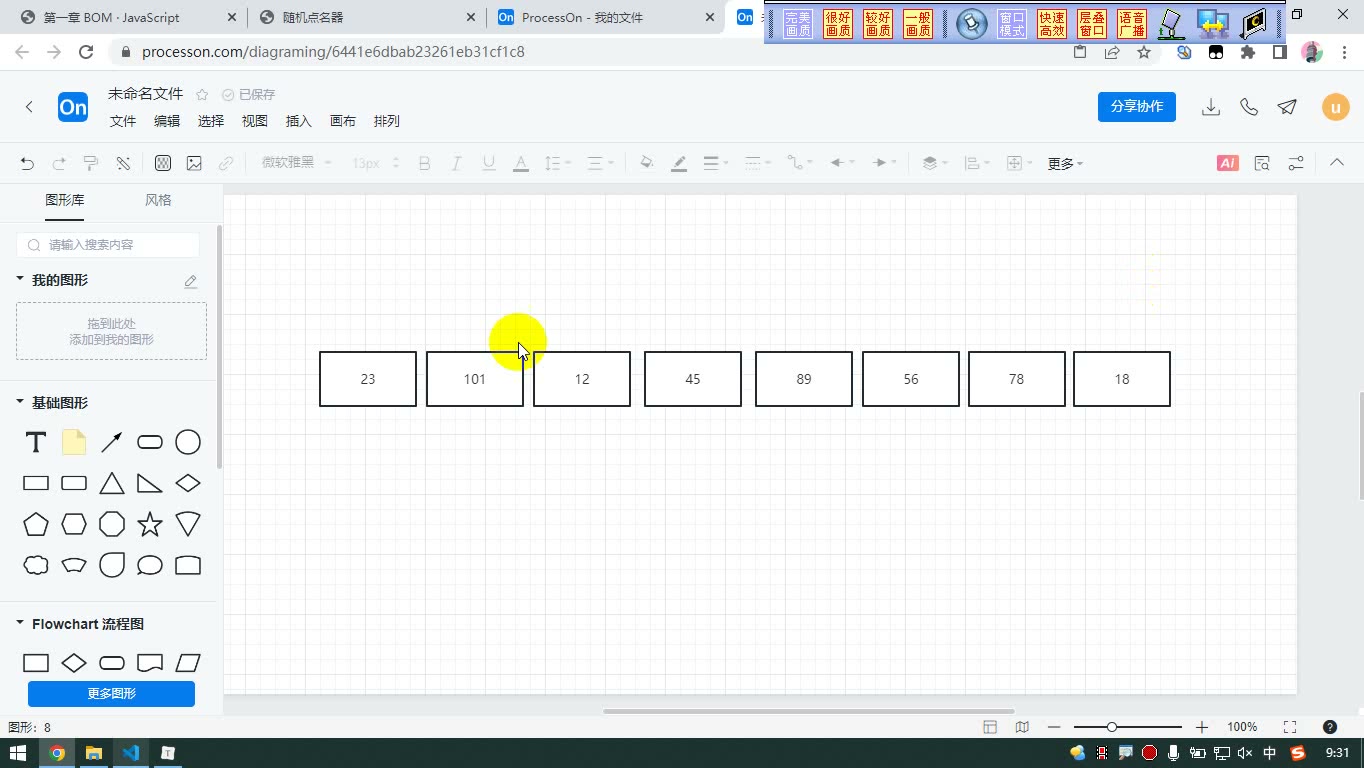Pick the cloud shape in basic shapes
The image size is (1364, 768).
[36, 565]
